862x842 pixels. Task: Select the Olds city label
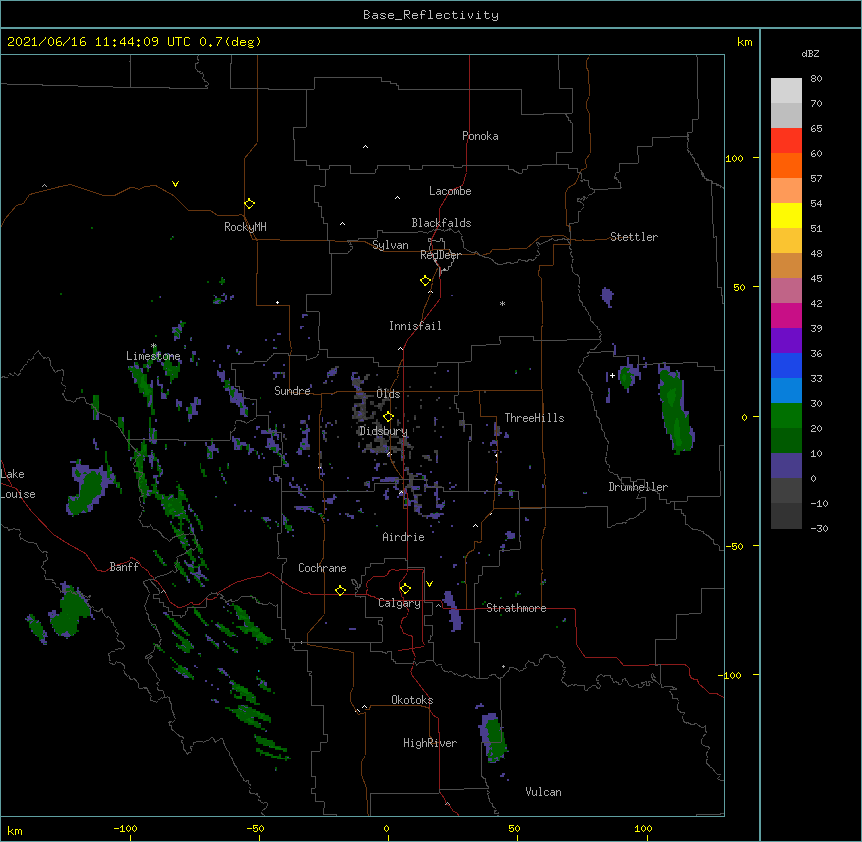tap(388, 394)
